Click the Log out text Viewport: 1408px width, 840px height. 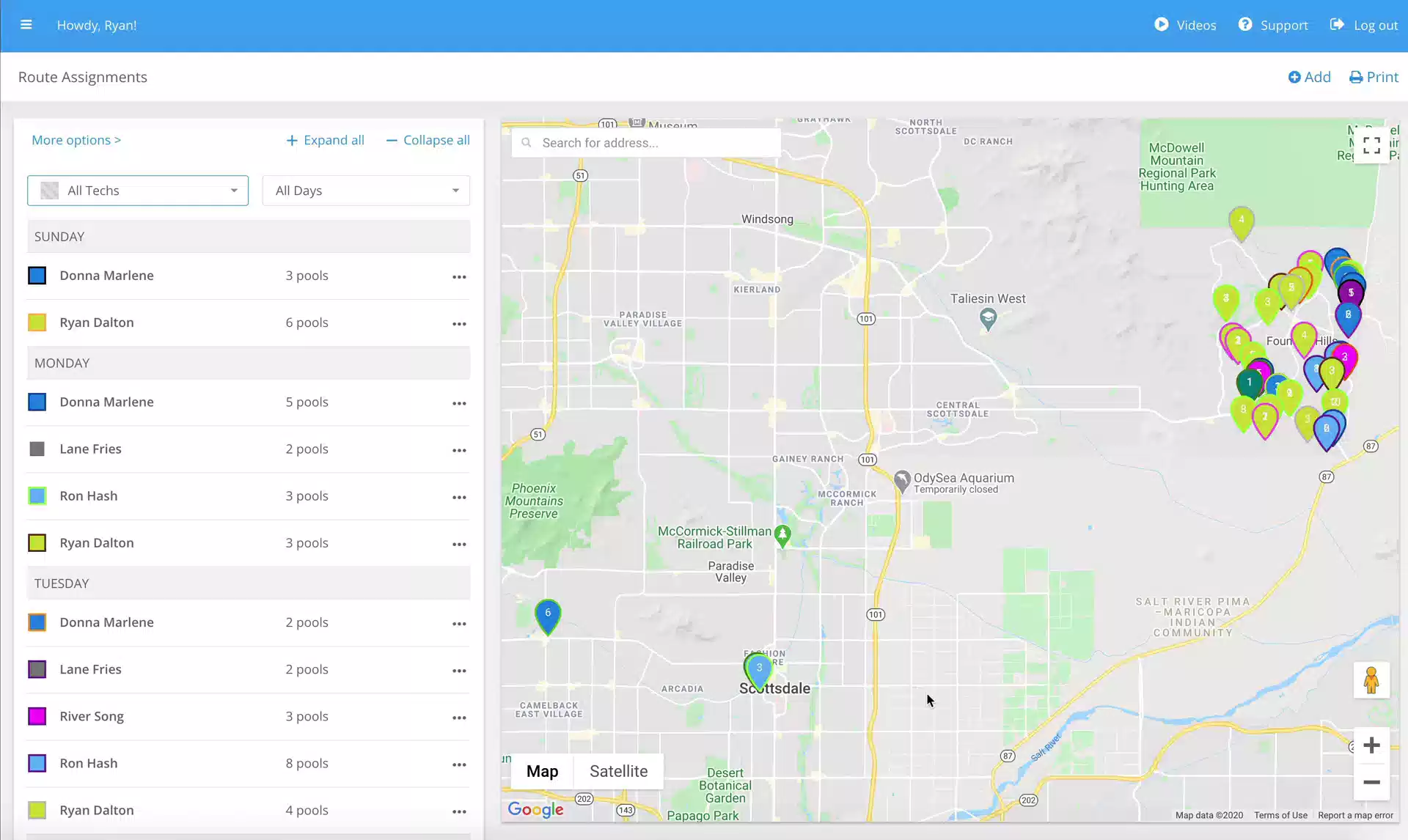(1376, 25)
